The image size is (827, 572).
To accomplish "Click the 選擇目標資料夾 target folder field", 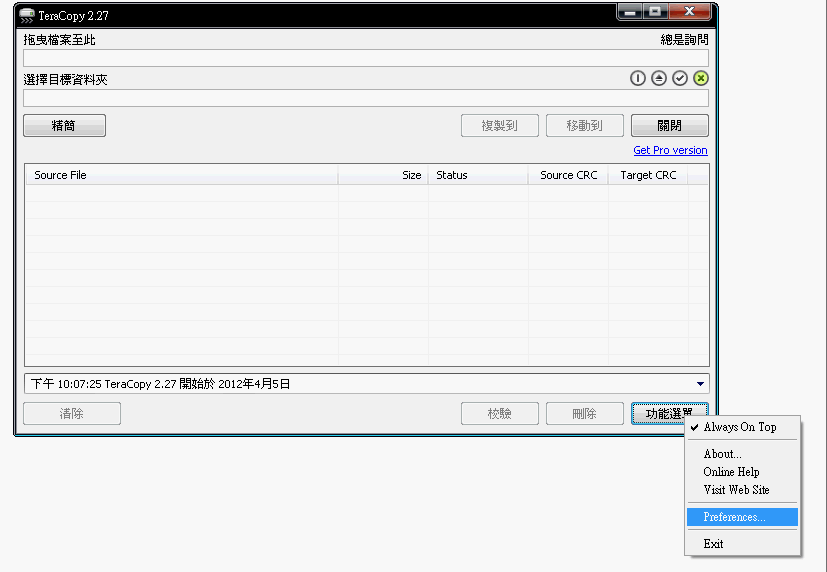I will 366,98.
